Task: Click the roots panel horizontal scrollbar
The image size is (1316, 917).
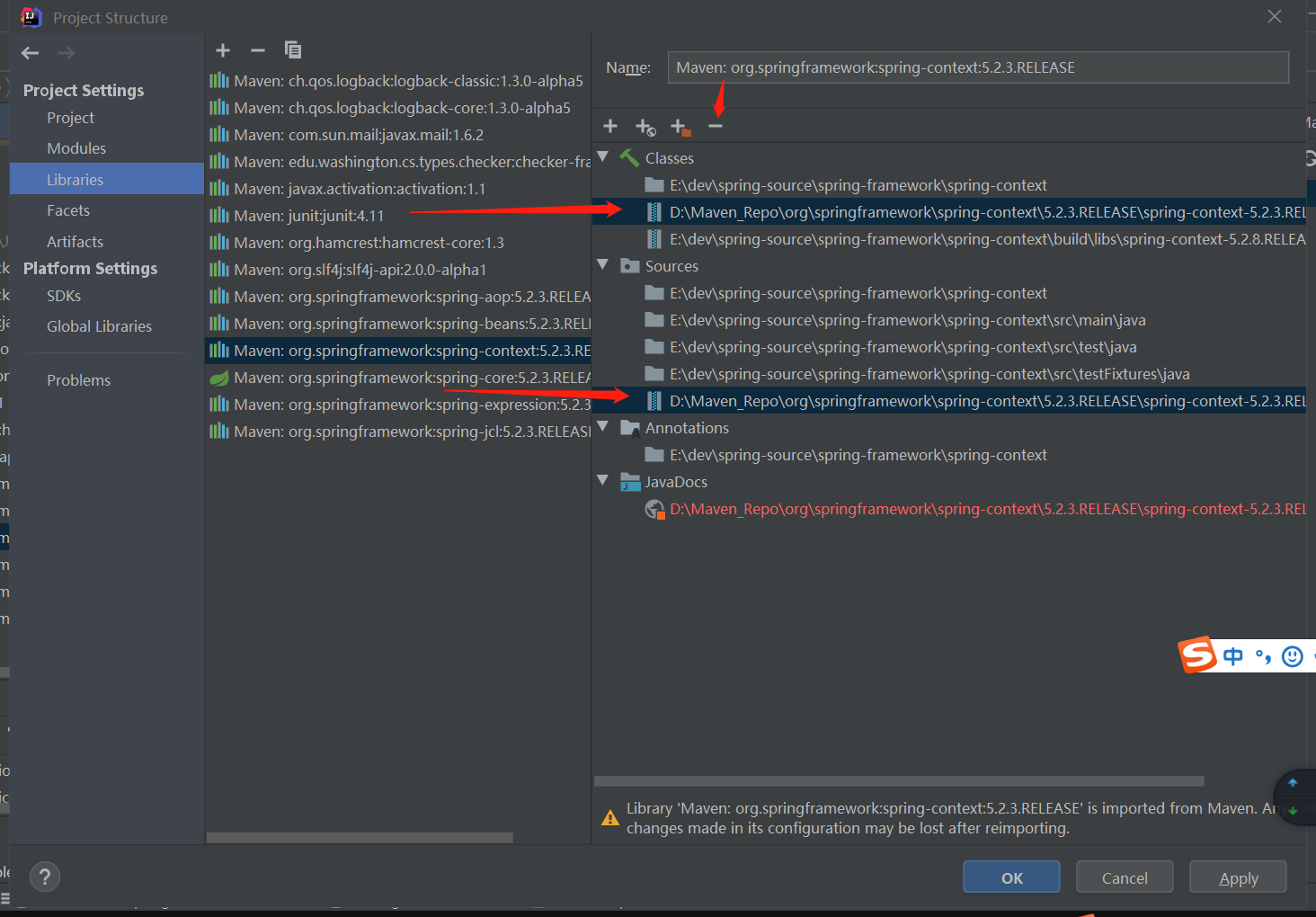Action: (x=899, y=780)
